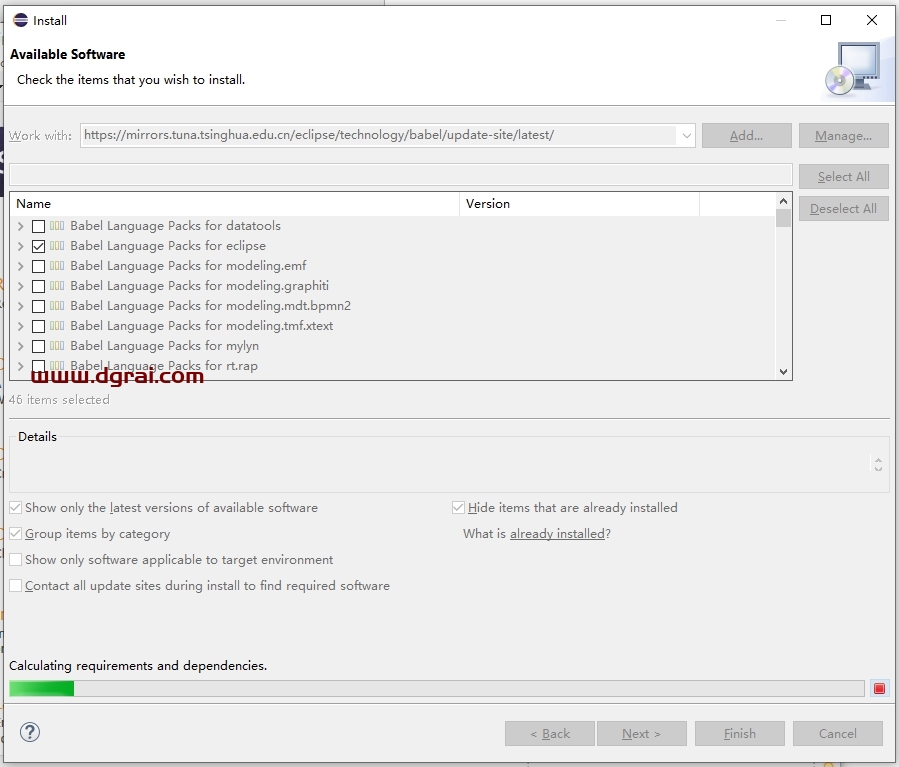Click the Eclipse logo in the title bar

coord(20,20)
